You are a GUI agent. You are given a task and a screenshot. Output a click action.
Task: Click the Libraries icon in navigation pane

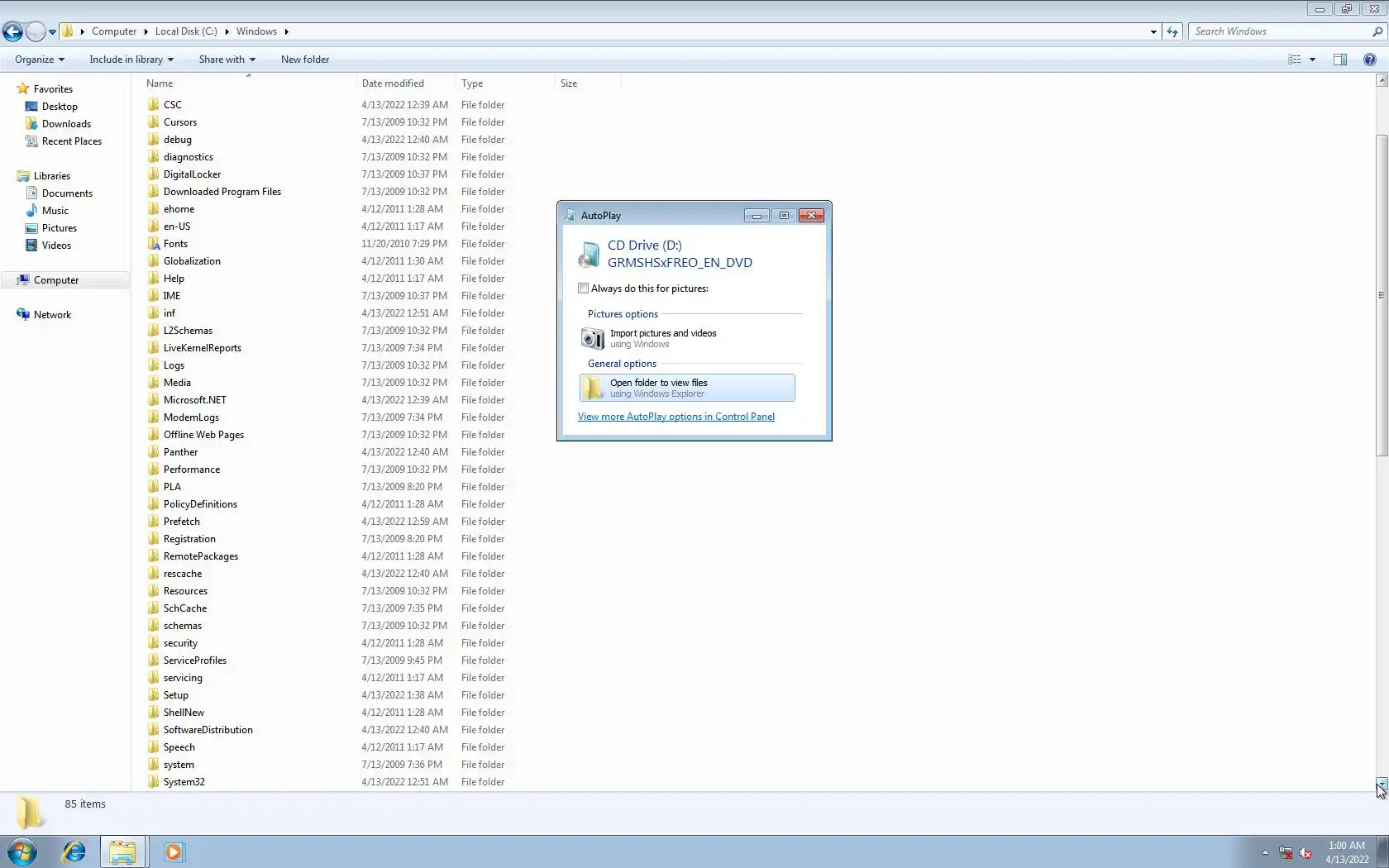(23, 175)
